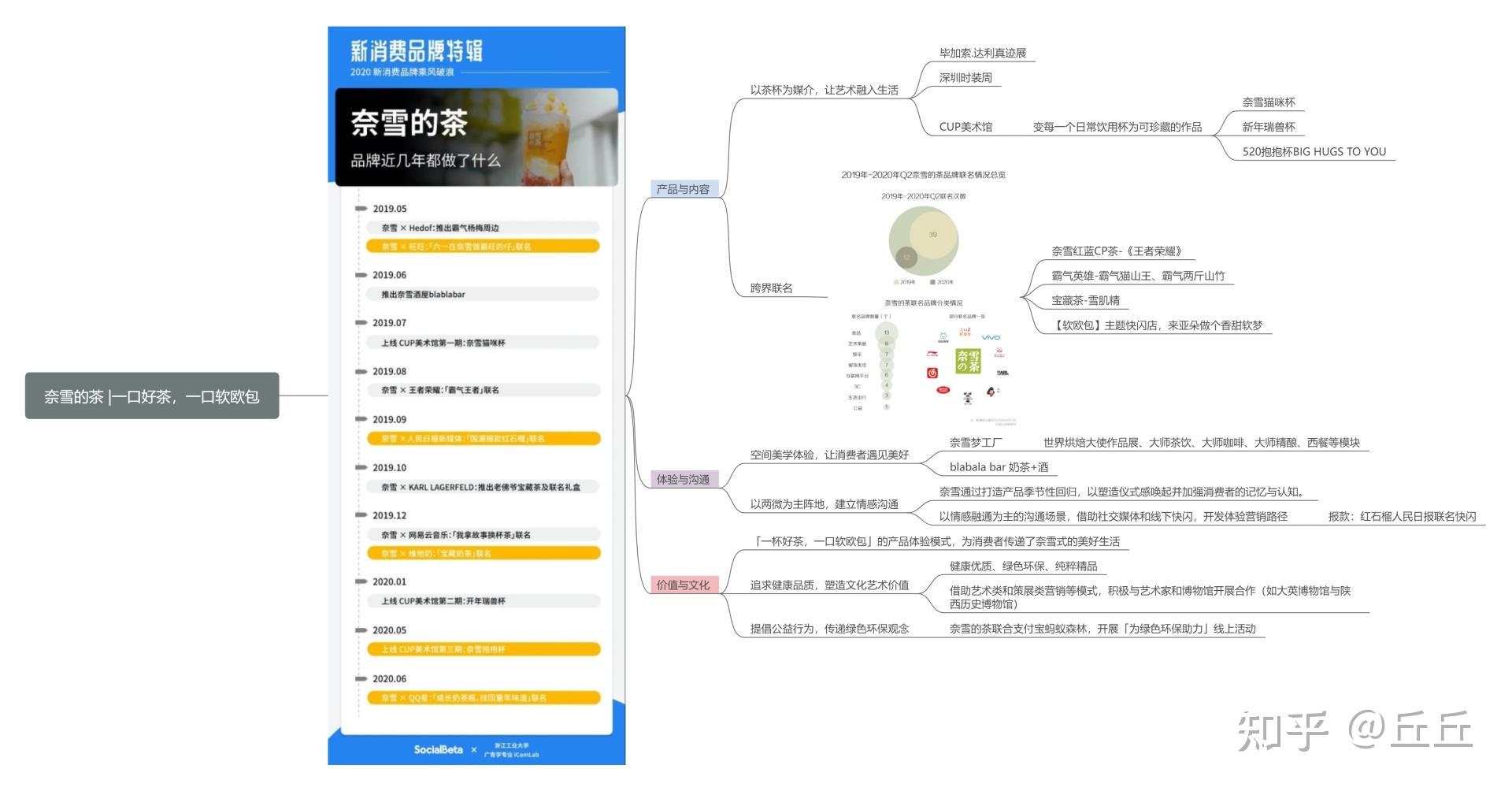
Task: Select node 奈雪红蓝CP茶-《王者荣耀》
Action: tap(1117, 251)
